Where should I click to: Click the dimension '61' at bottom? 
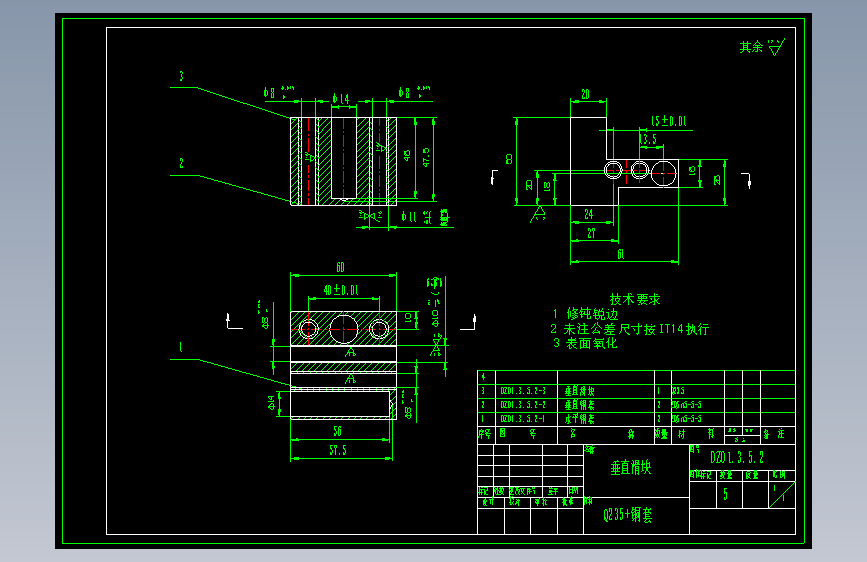pyautogui.click(x=621, y=254)
